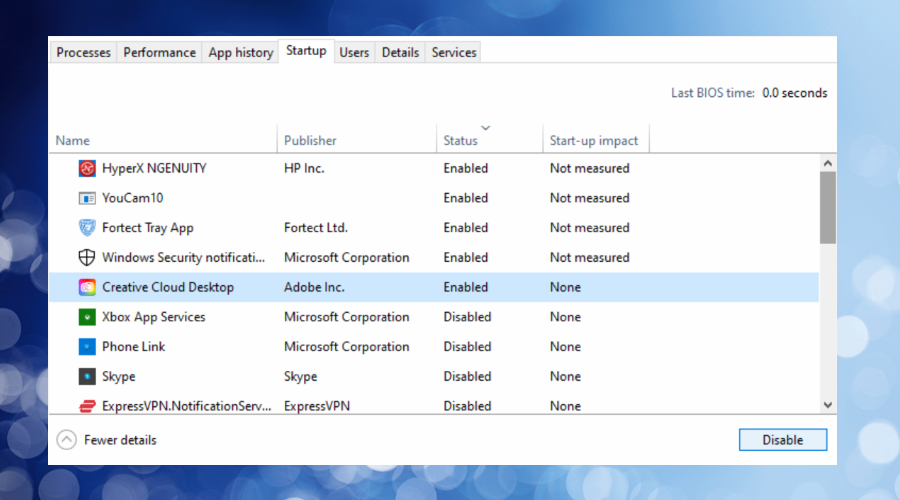Image resolution: width=900 pixels, height=500 pixels.
Task: Click the ExpressVPN NotificationService icon
Action: point(87,406)
